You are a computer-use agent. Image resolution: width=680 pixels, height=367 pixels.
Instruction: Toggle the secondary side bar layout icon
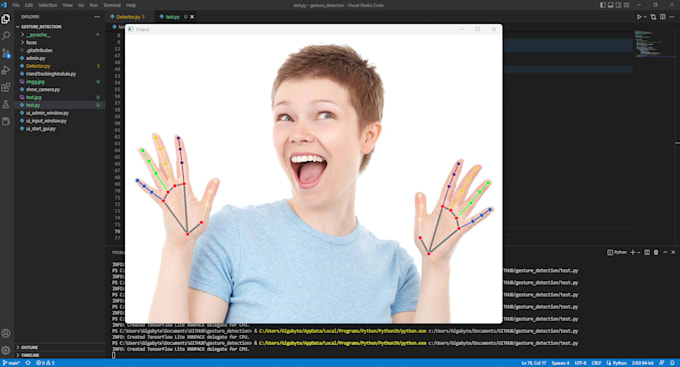point(618,5)
